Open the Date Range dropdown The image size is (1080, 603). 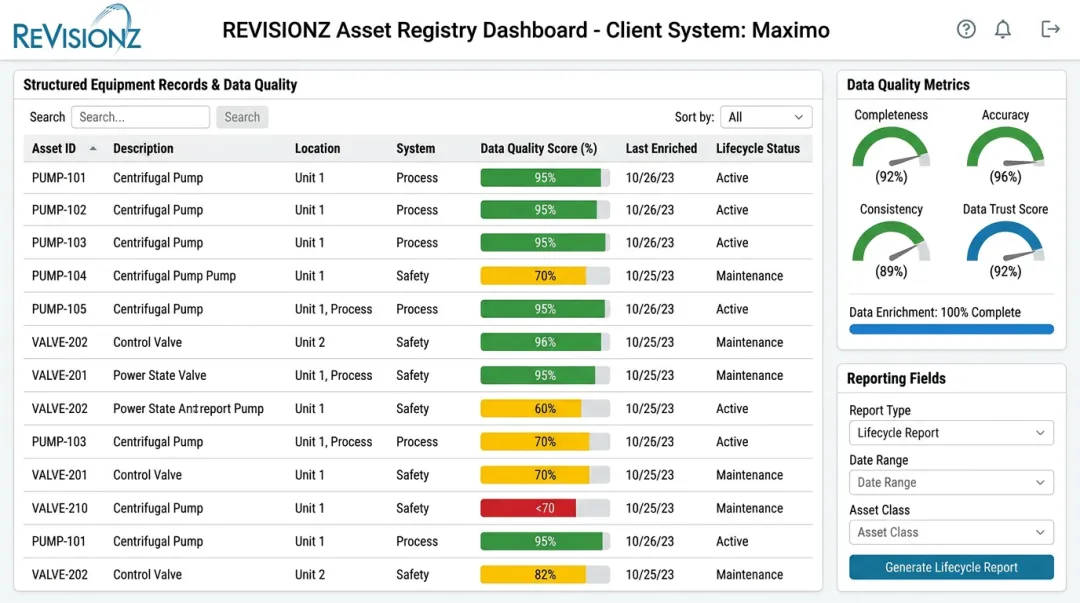(x=951, y=482)
